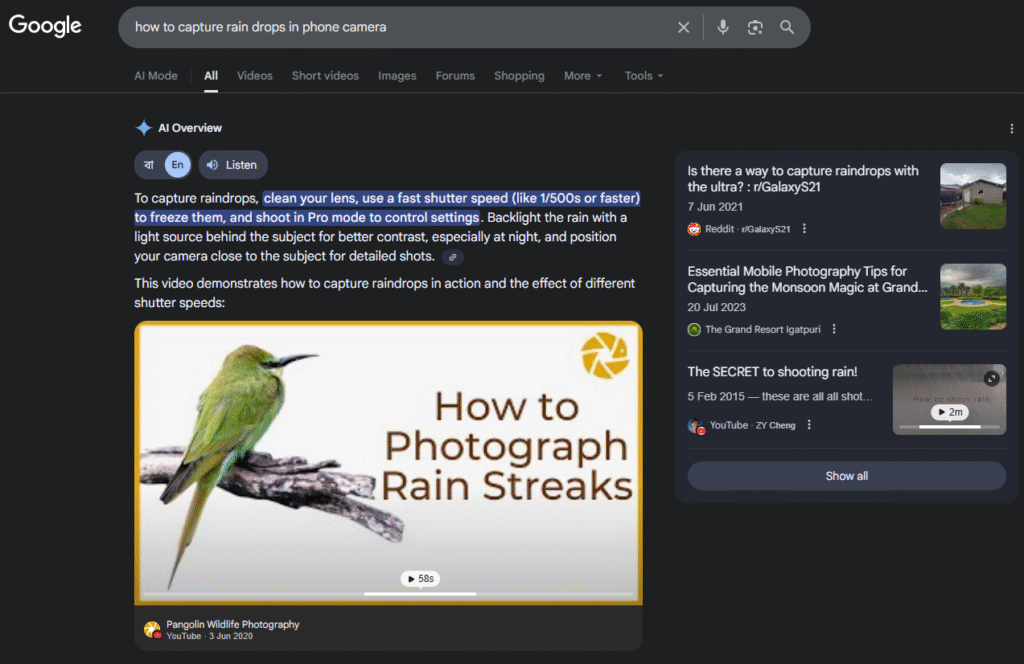Play AI Overview audio with Listen

[x=232, y=165]
